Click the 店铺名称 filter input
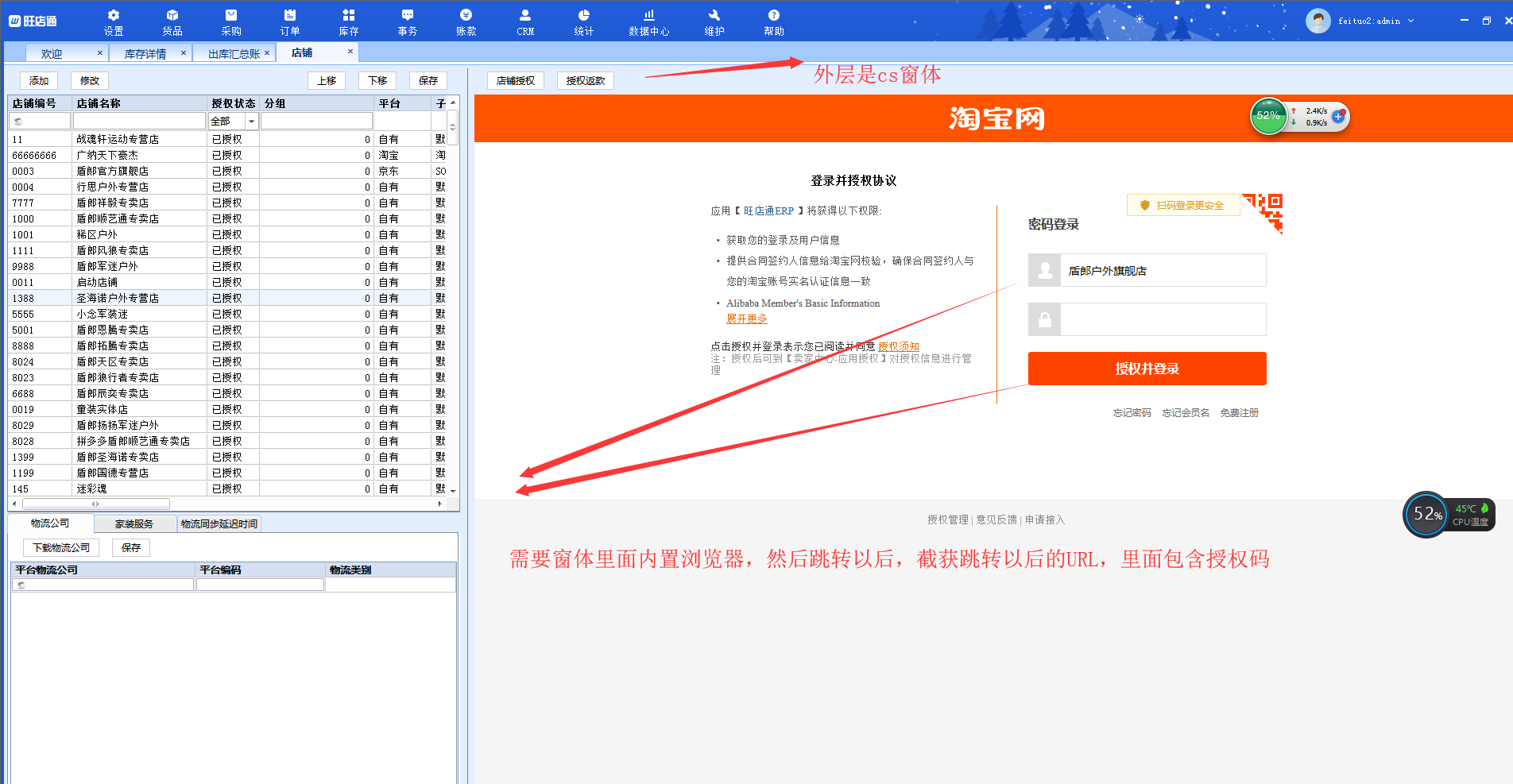This screenshot has height=784, width=1513. click(139, 121)
